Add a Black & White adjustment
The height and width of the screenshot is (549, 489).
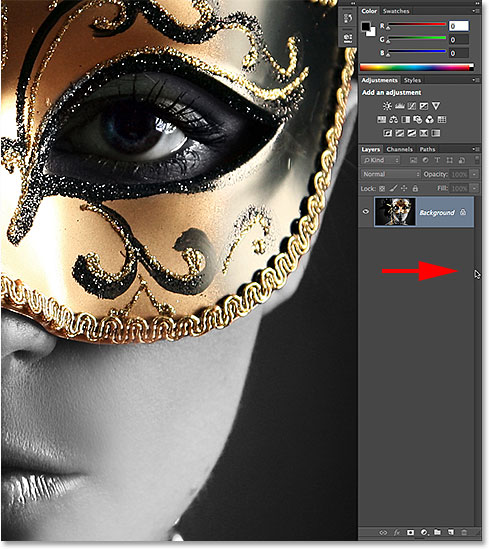tap(406, 120)
